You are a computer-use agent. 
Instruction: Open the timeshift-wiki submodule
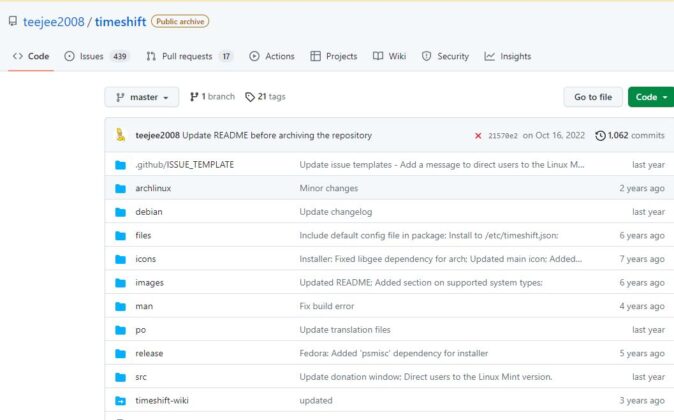pos(162,401)
